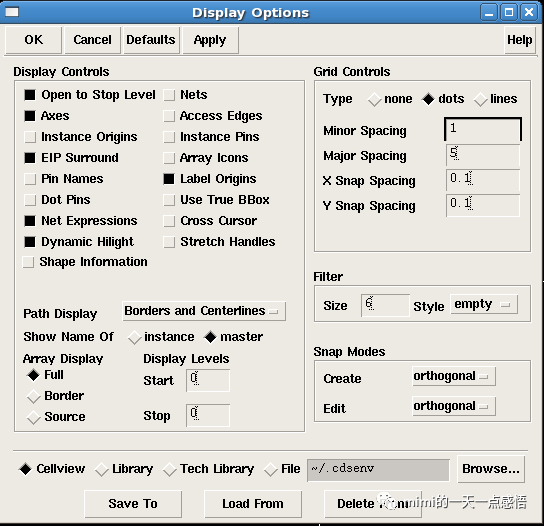The height and width of the screenshot is (526, 544).
Task: Enable Instance Origins checkbox
Action: coord(30,137)
